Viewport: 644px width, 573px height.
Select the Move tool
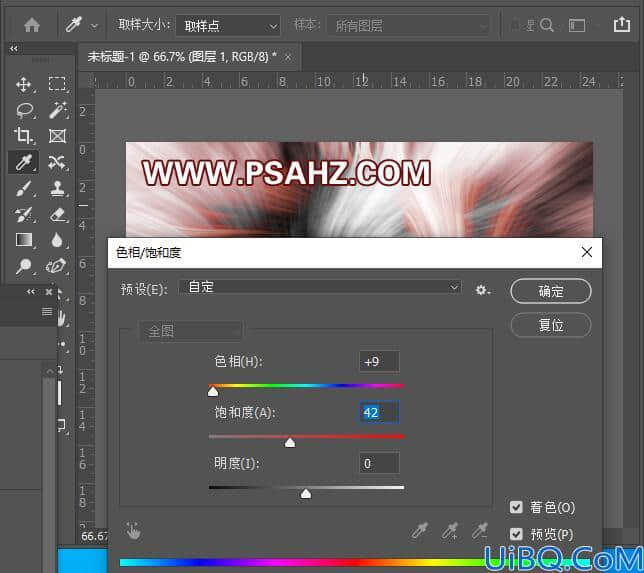point(24,85)
